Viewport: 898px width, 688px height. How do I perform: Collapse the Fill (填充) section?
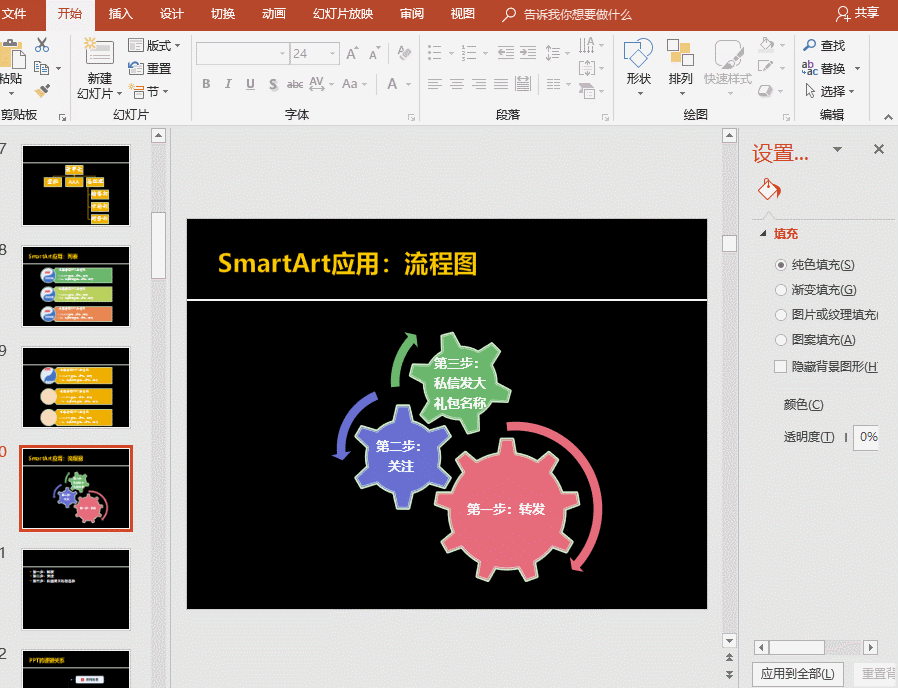[763, 233]
